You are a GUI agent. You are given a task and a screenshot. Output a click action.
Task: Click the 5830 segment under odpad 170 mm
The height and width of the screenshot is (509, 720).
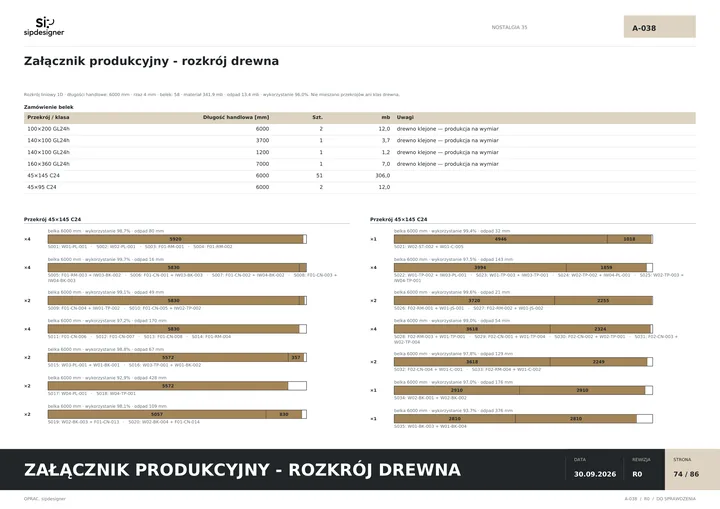pos(174,329)
